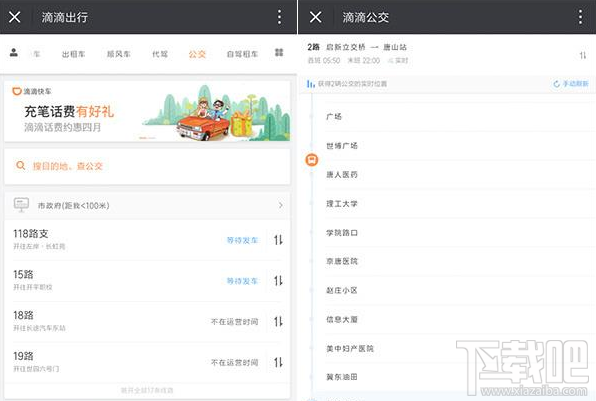596x401 pixels.
Task: Select the 代驾 tab
Action: pos(160,54)
